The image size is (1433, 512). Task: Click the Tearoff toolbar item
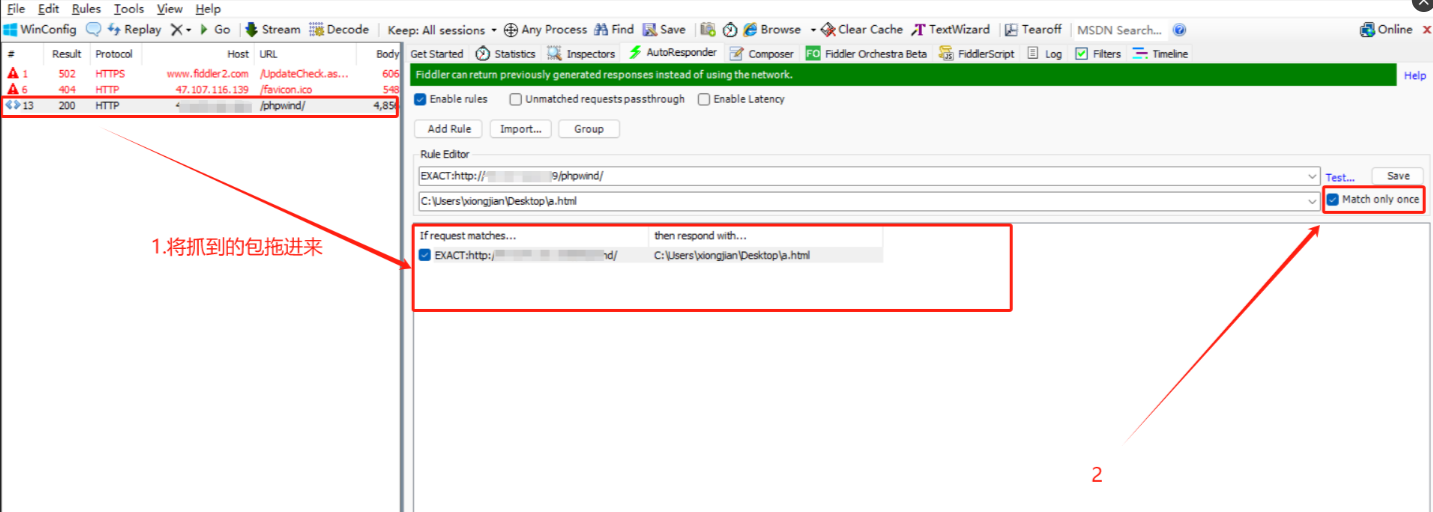coord(1033,30)
